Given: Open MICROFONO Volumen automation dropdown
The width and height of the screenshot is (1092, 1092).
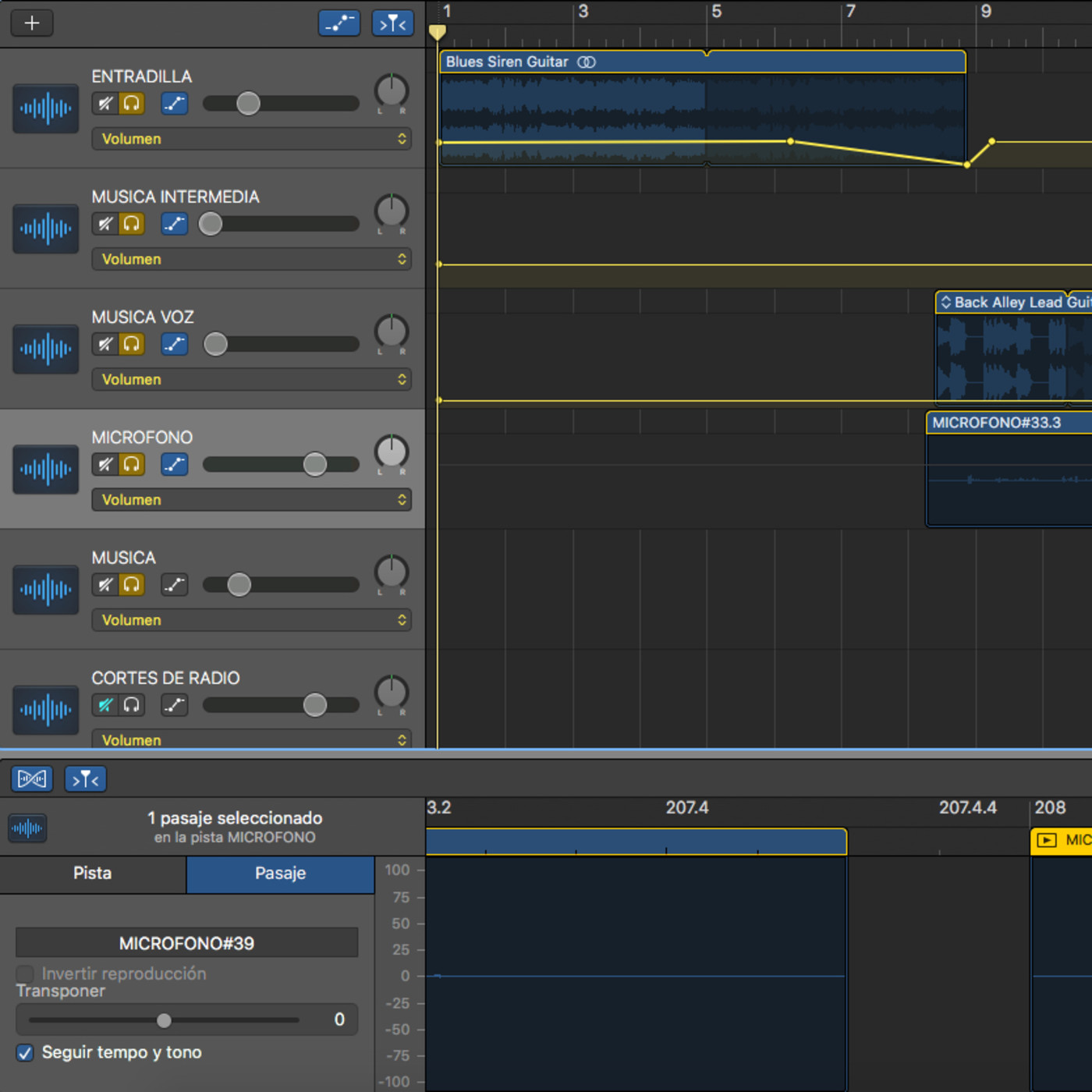Looking at the screenshot, I should coord(252,499).
